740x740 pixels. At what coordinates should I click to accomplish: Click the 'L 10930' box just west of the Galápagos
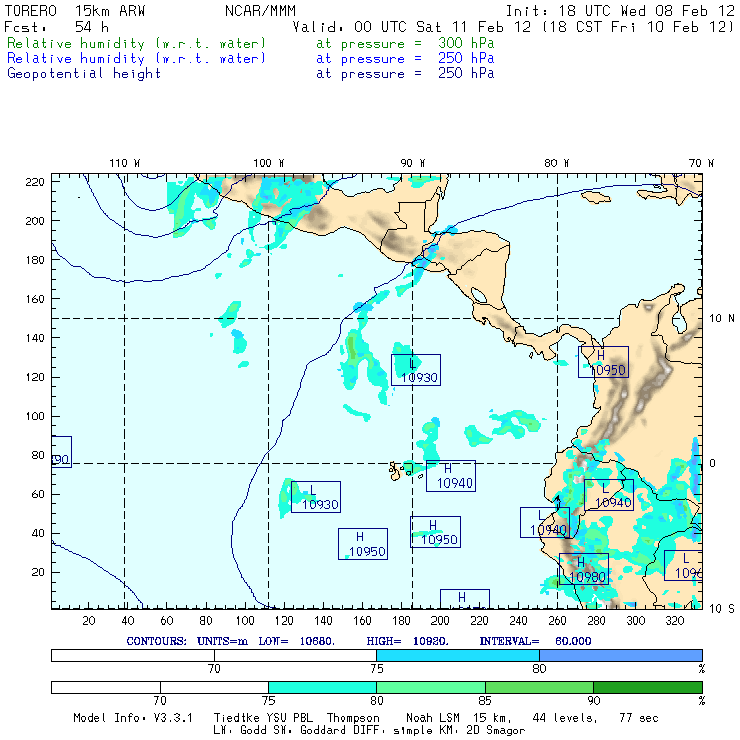pyautogui.click(x=316, y=497)
